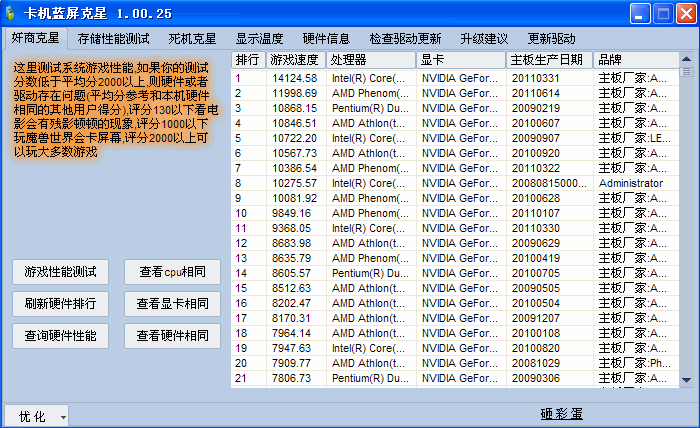Select the row with score 8202.47
700x428 pixels.
pyautogui.click(x=455, y=303)
